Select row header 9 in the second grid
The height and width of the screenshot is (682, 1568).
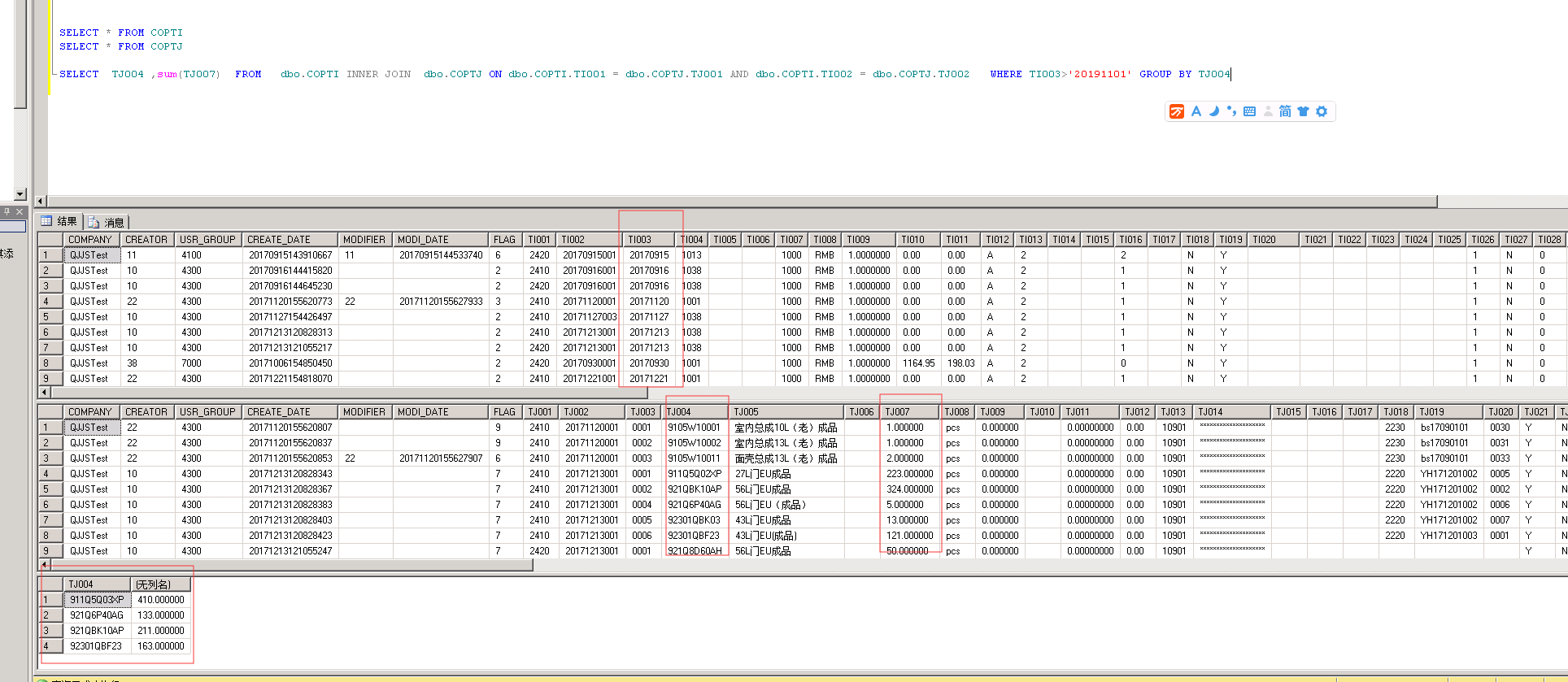pyautogui.click(x=50, y=550)
